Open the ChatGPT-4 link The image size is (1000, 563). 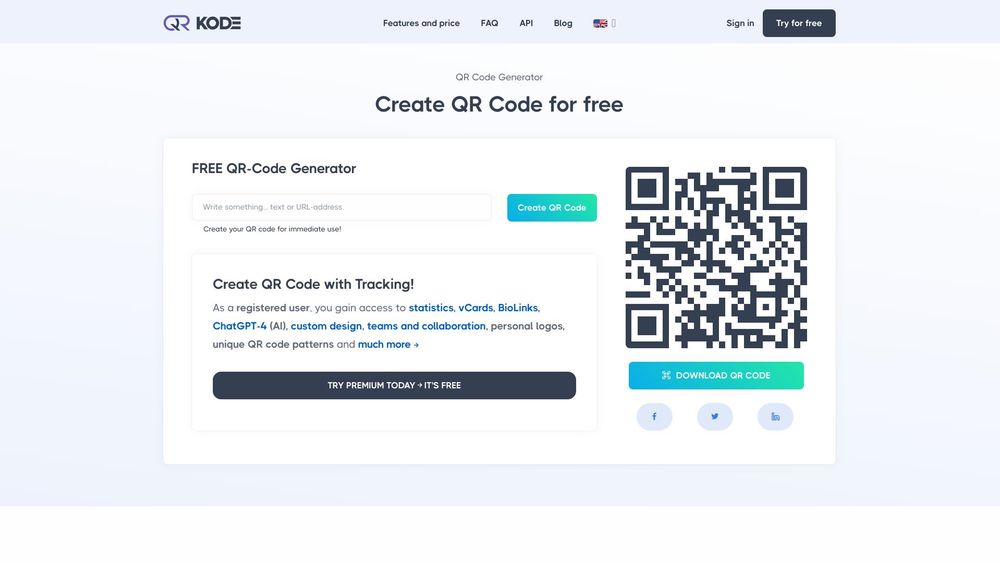coord(239,326)
